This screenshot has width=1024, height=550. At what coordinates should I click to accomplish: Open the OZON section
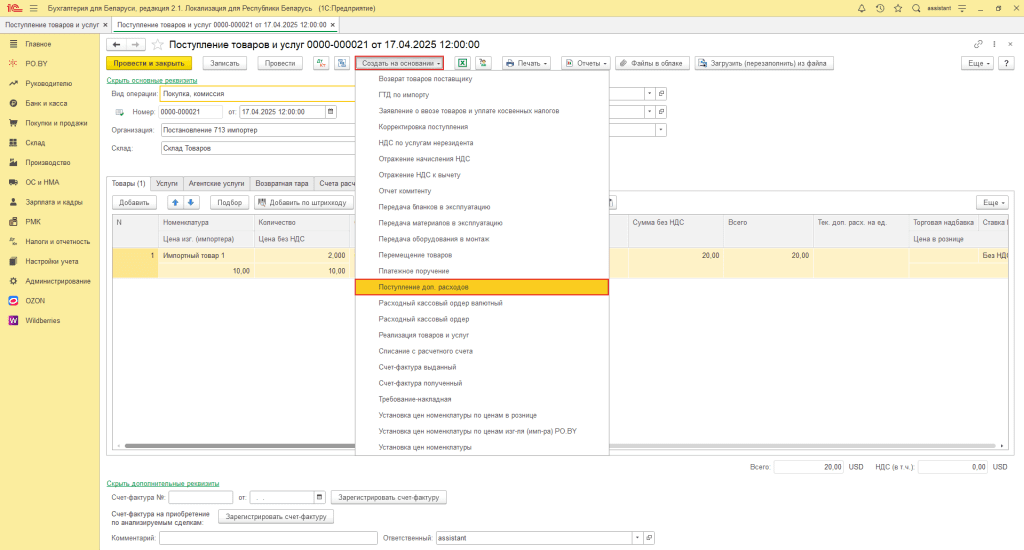pyautogui.click(x=35, y=300)
